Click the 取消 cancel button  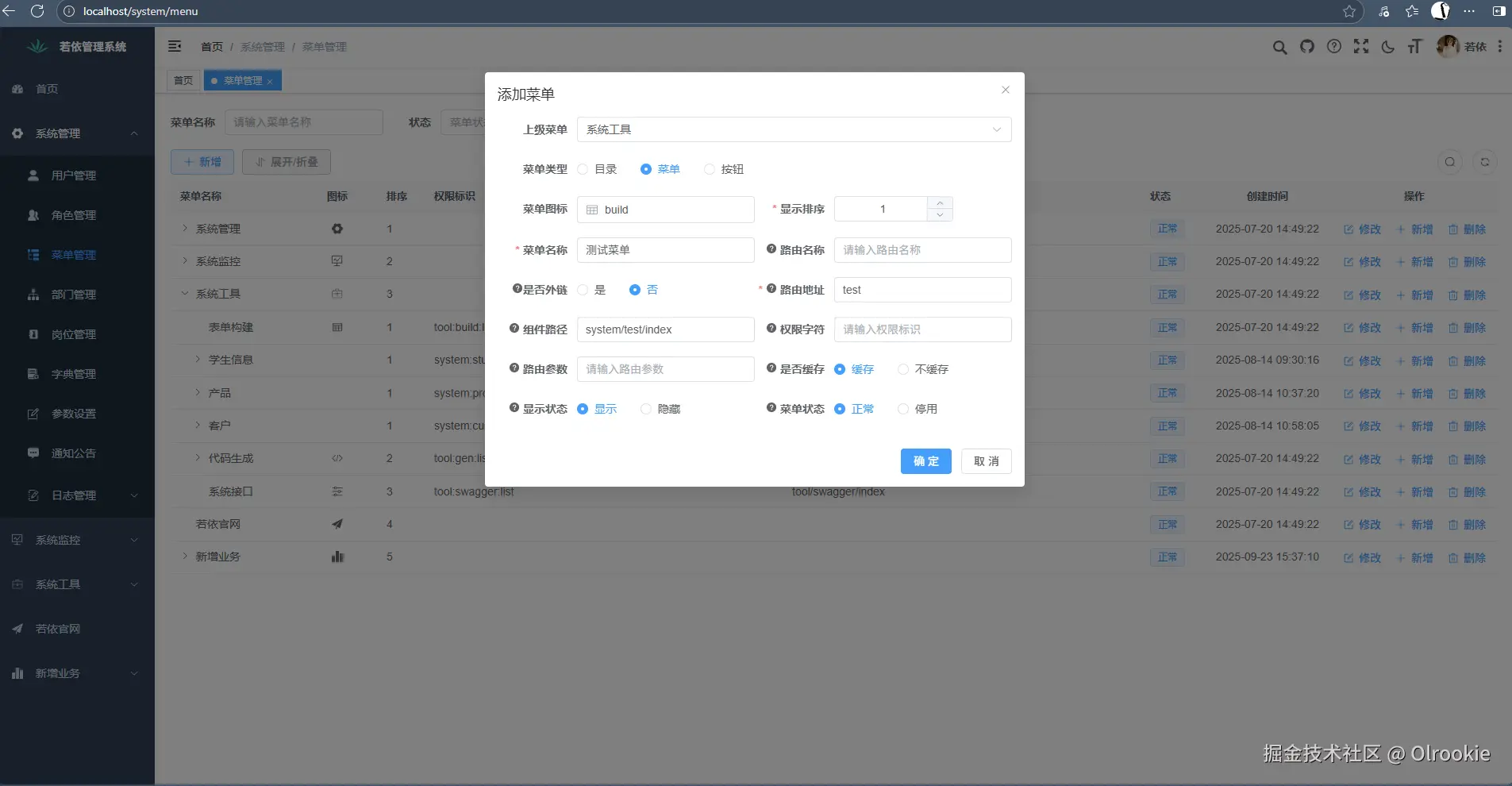[987, 461]
